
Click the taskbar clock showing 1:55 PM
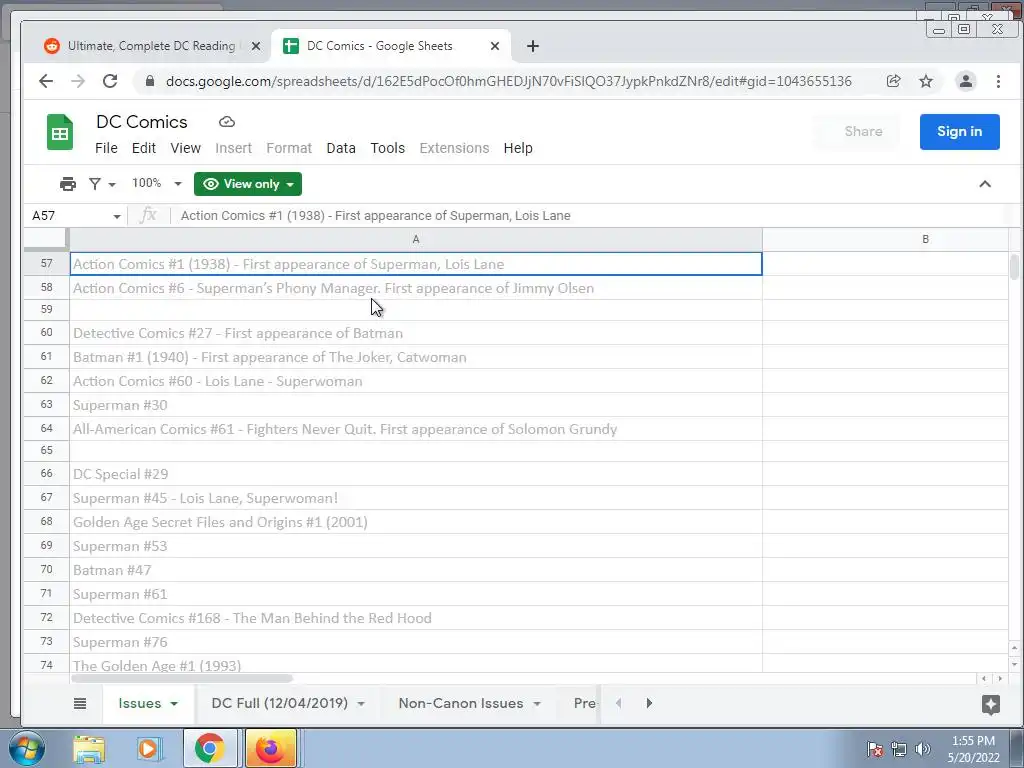tap(973, 749)
